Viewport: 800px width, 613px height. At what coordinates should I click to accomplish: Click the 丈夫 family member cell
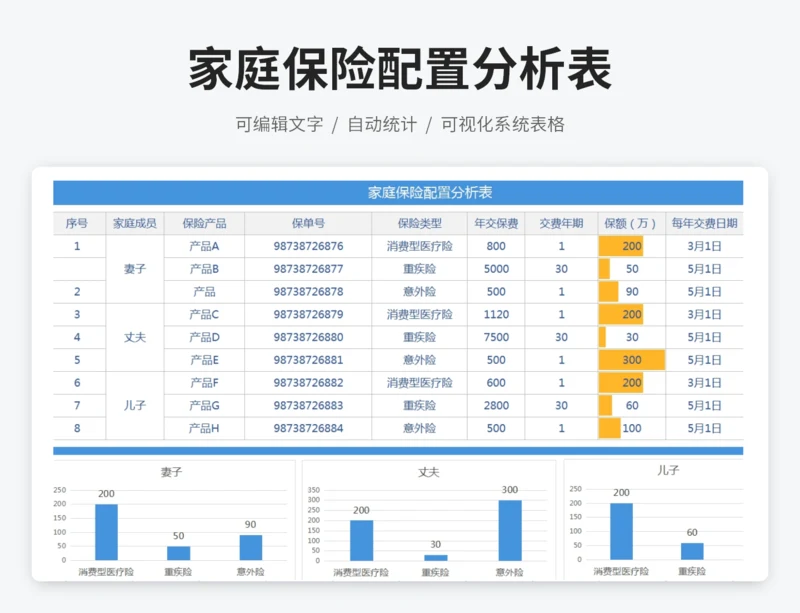(x=135, y=337)
